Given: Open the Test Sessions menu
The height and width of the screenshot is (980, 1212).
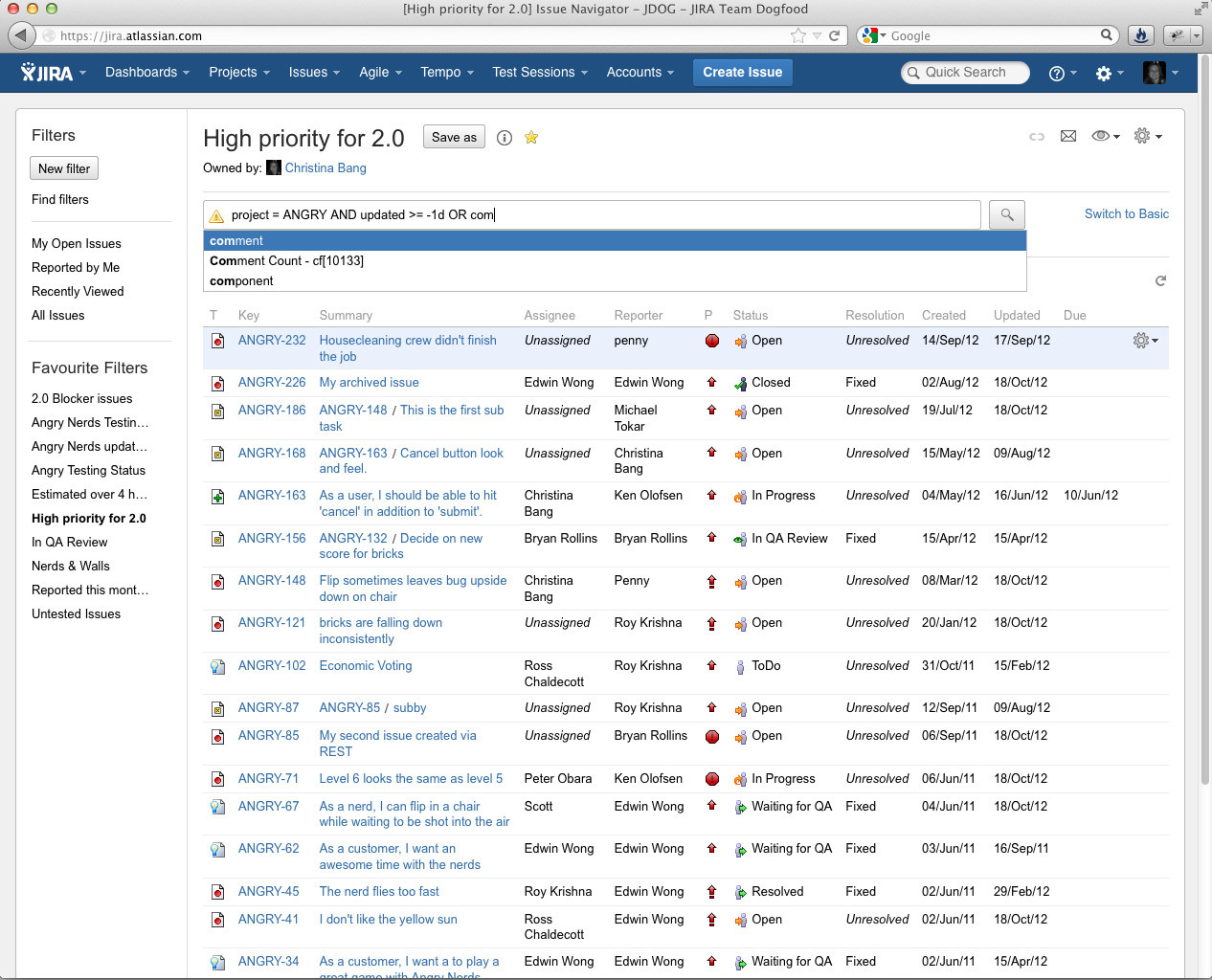Looking at the screenshot, I should click(x=540, y=73).
